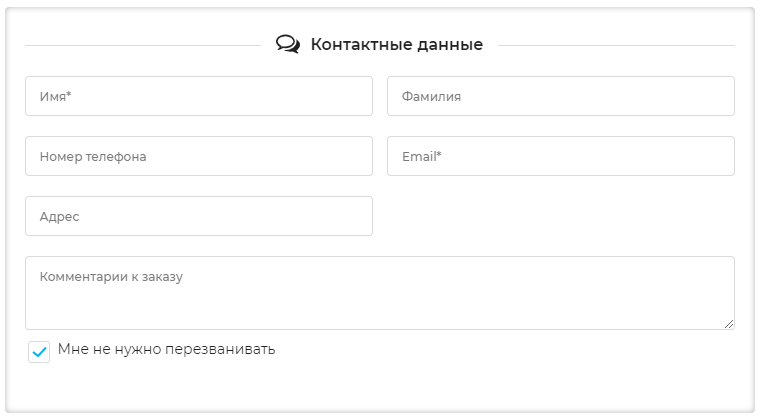Click the "Контактные данные" heading text

click(x=396, y=45)
